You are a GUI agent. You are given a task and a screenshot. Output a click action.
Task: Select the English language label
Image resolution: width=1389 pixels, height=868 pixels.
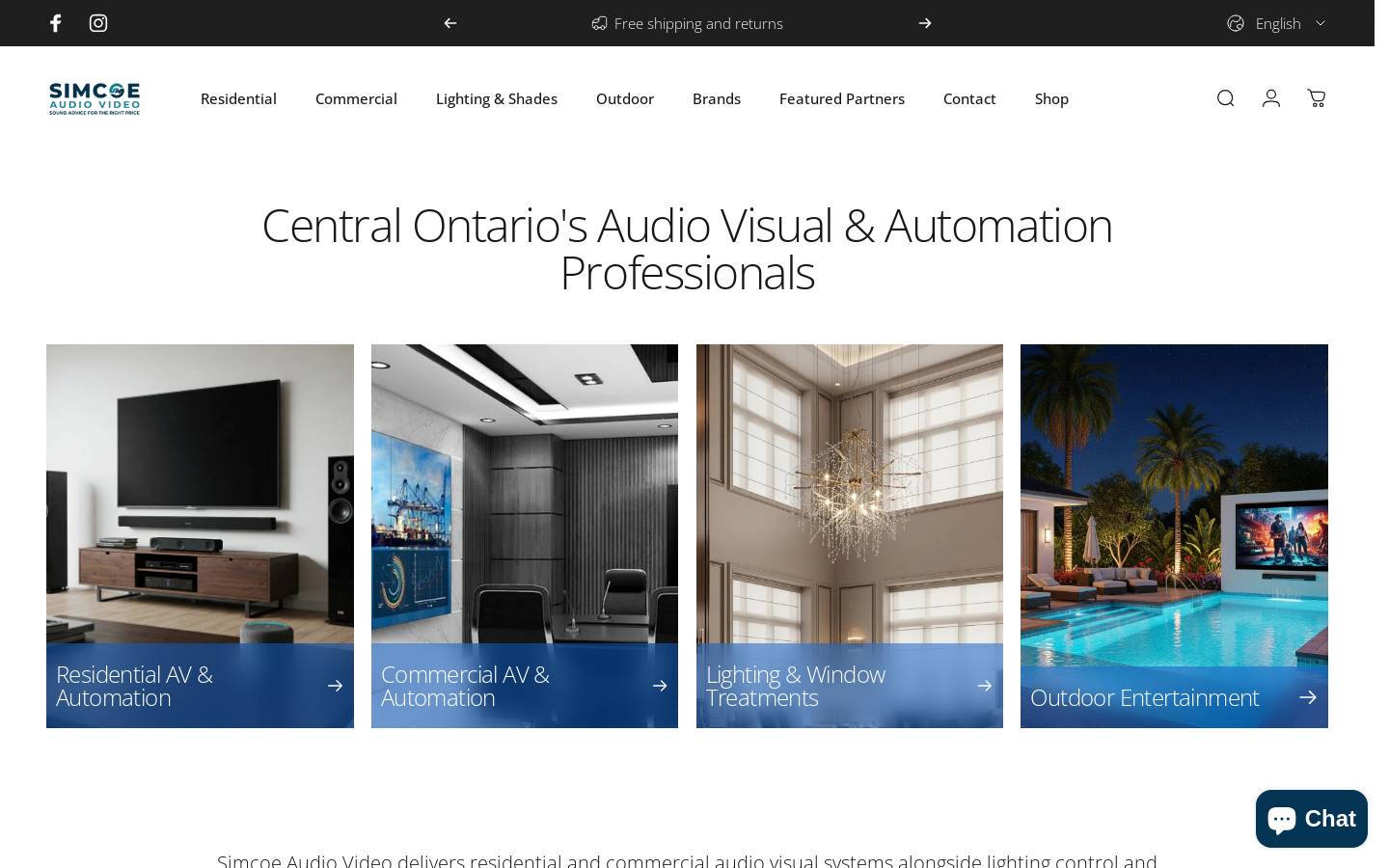1278,23
